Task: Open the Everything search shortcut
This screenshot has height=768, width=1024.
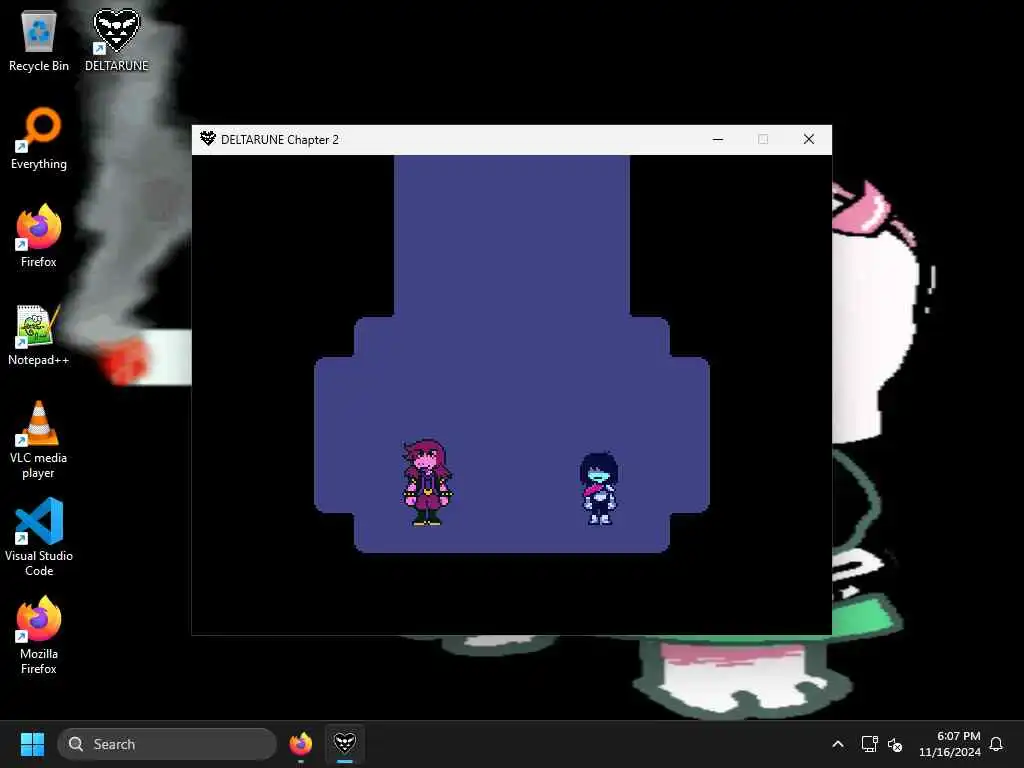Action: 39,138
